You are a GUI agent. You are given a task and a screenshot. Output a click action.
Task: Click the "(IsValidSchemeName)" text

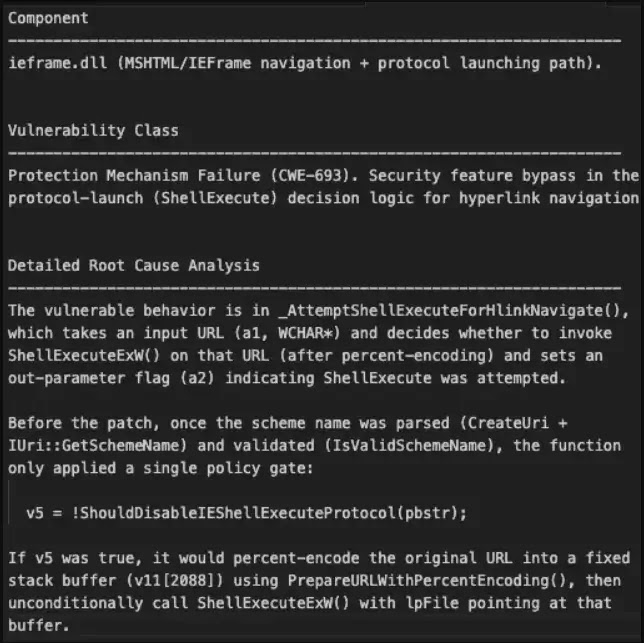336,445
